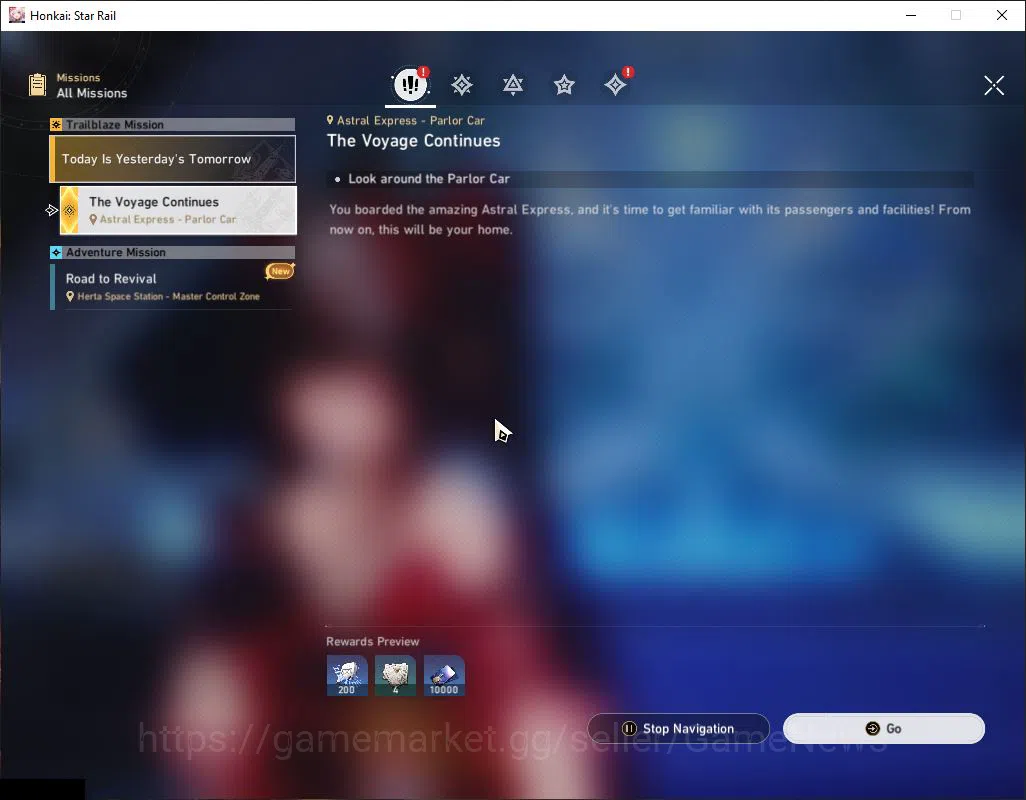Screen dimensions: 1026x800
Task: Click the Trailblaze Mission section header
Action: pos(173,124)
